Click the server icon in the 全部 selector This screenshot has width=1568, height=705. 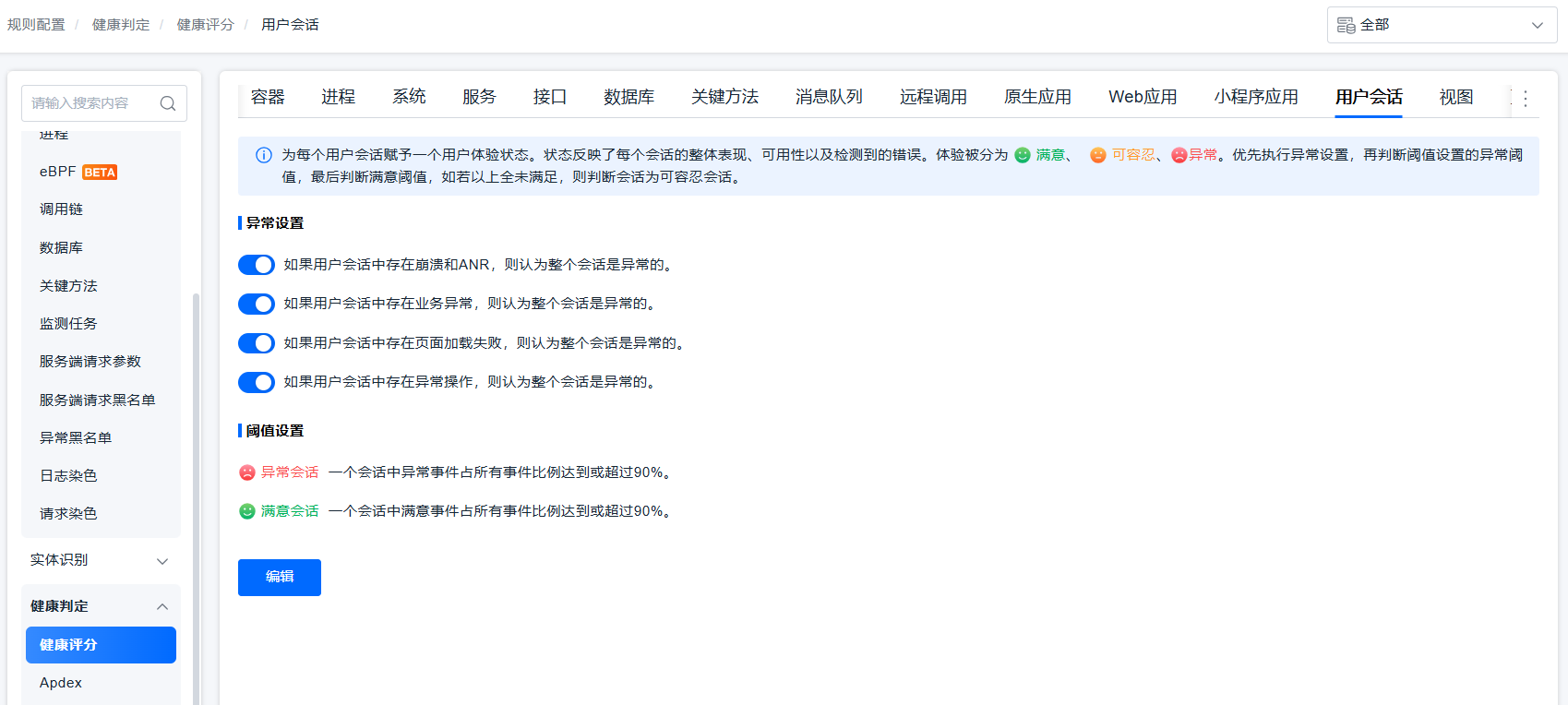click(x=1347, y=25)
